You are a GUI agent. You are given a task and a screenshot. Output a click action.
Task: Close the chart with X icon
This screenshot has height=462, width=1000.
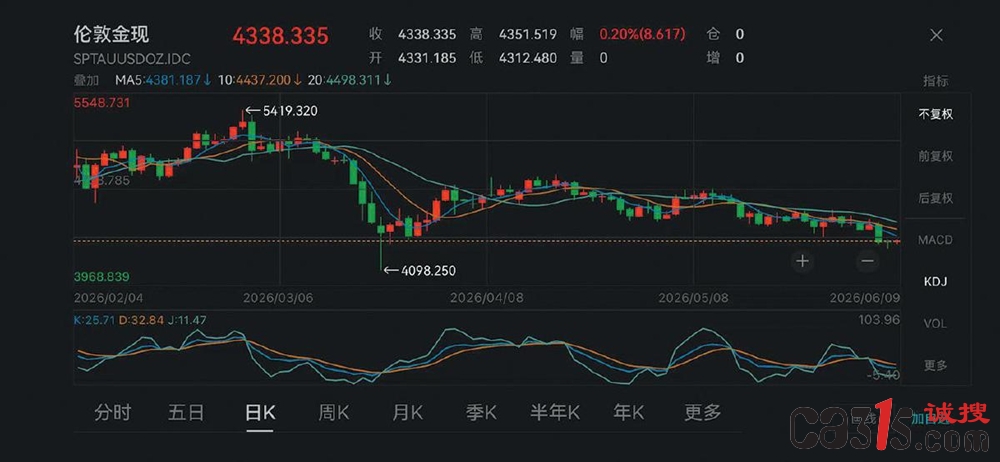point(936,35)
